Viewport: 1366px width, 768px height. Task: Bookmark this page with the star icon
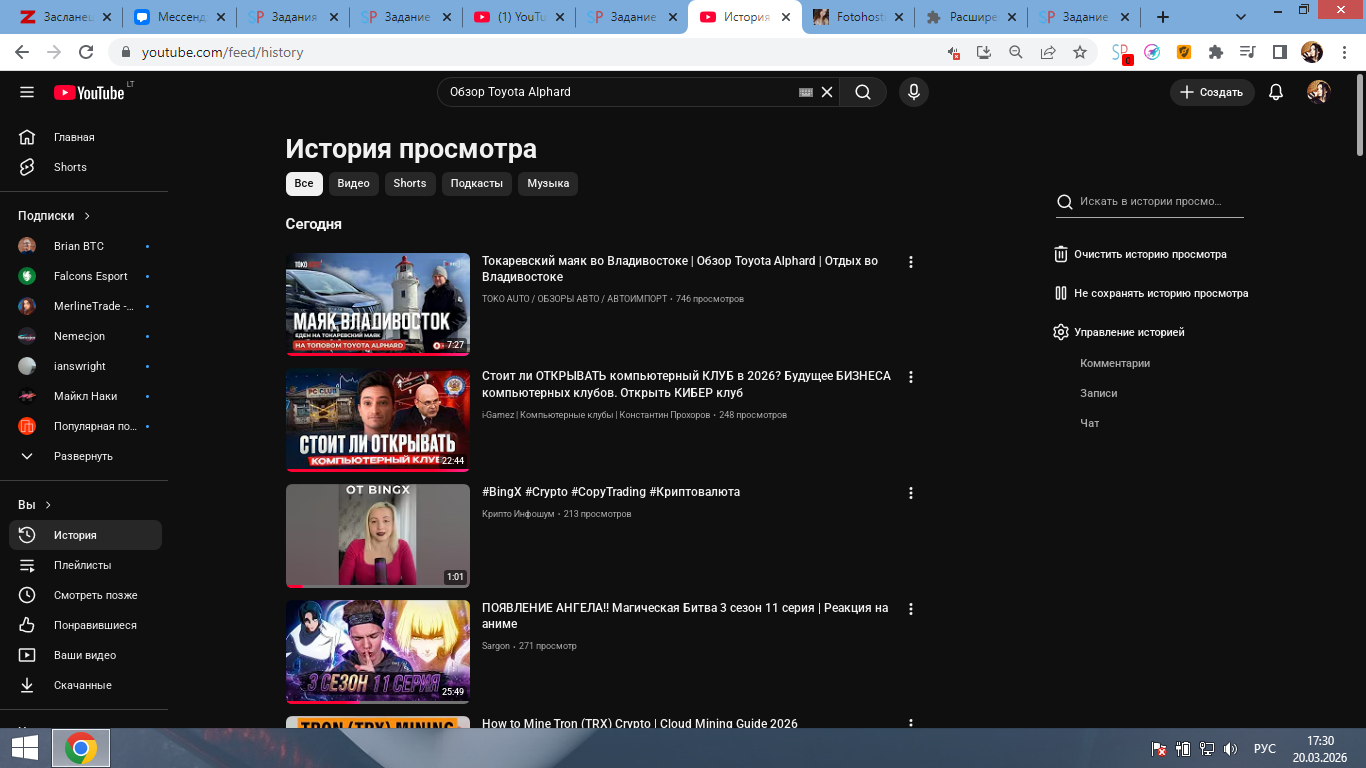[x=1080, y=52]
